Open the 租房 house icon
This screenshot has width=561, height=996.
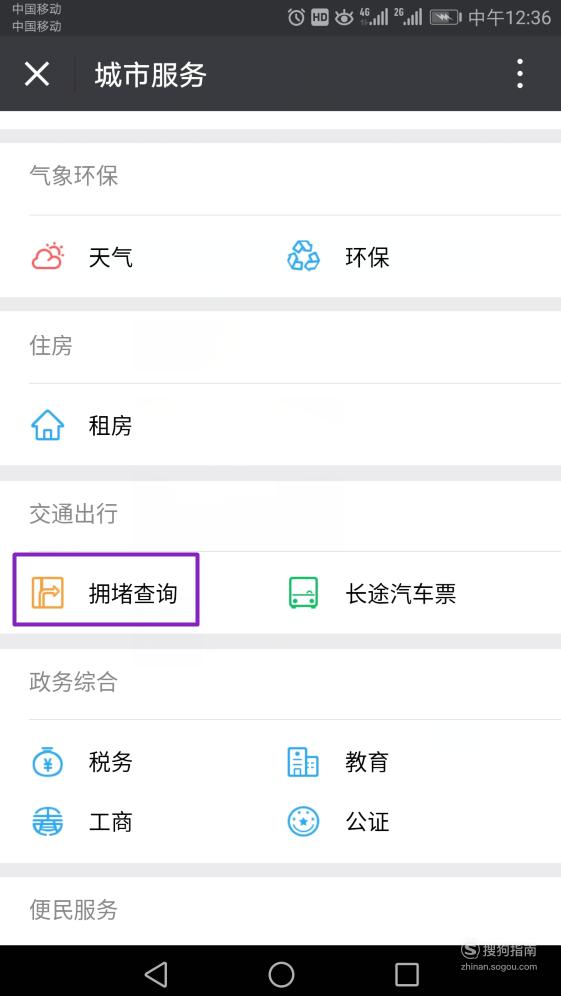tap(48, 425)
